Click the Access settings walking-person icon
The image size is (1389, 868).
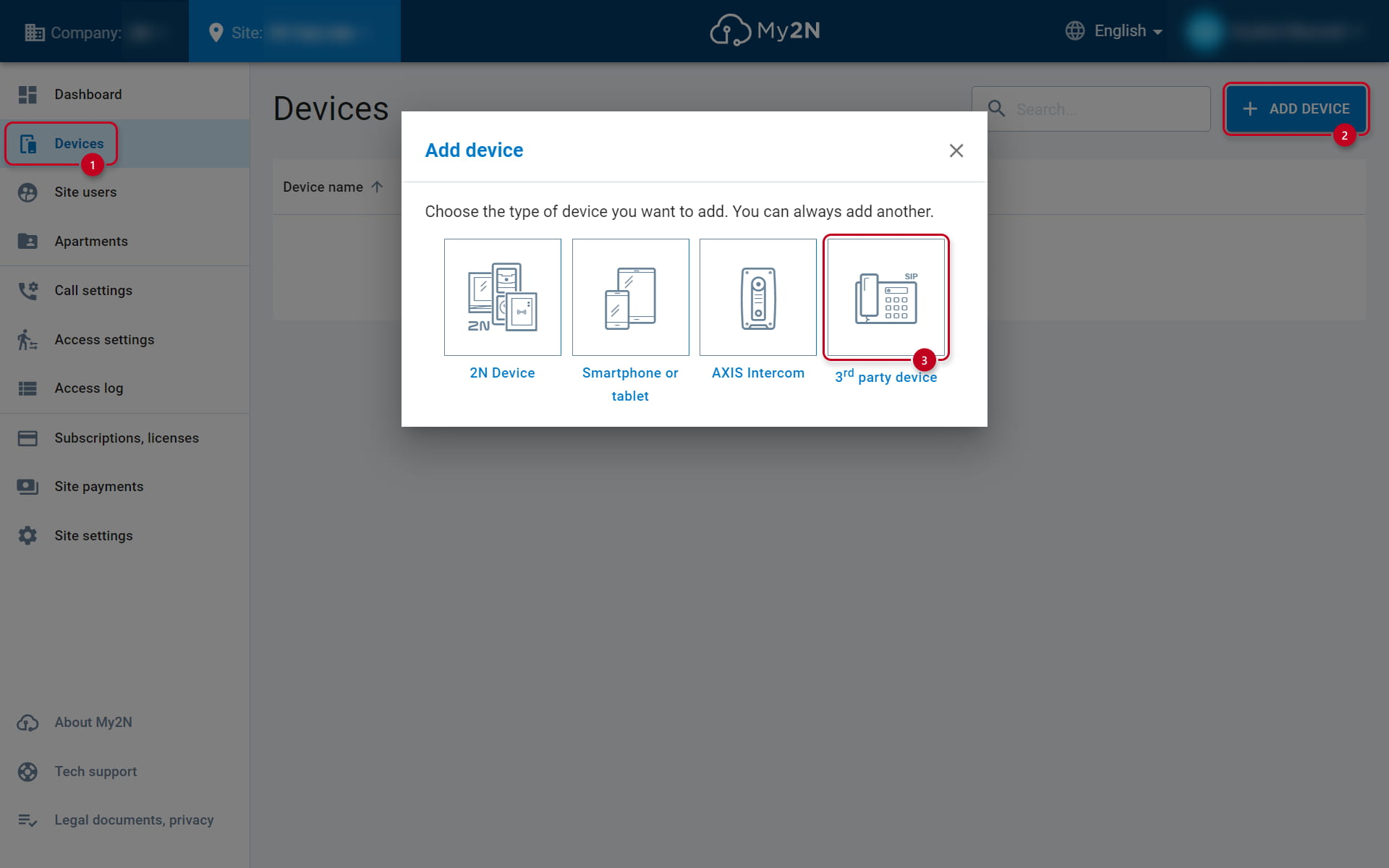tap(27, 339)
